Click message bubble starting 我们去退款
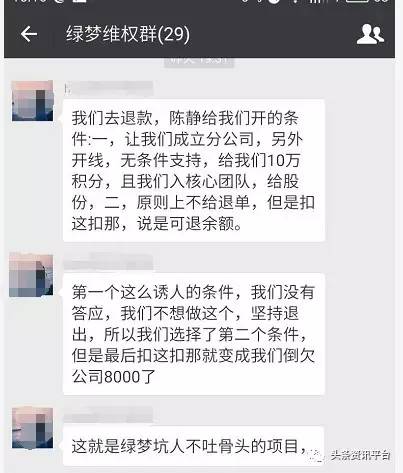This screenshot has width=403, height=473. coord(193,171)
